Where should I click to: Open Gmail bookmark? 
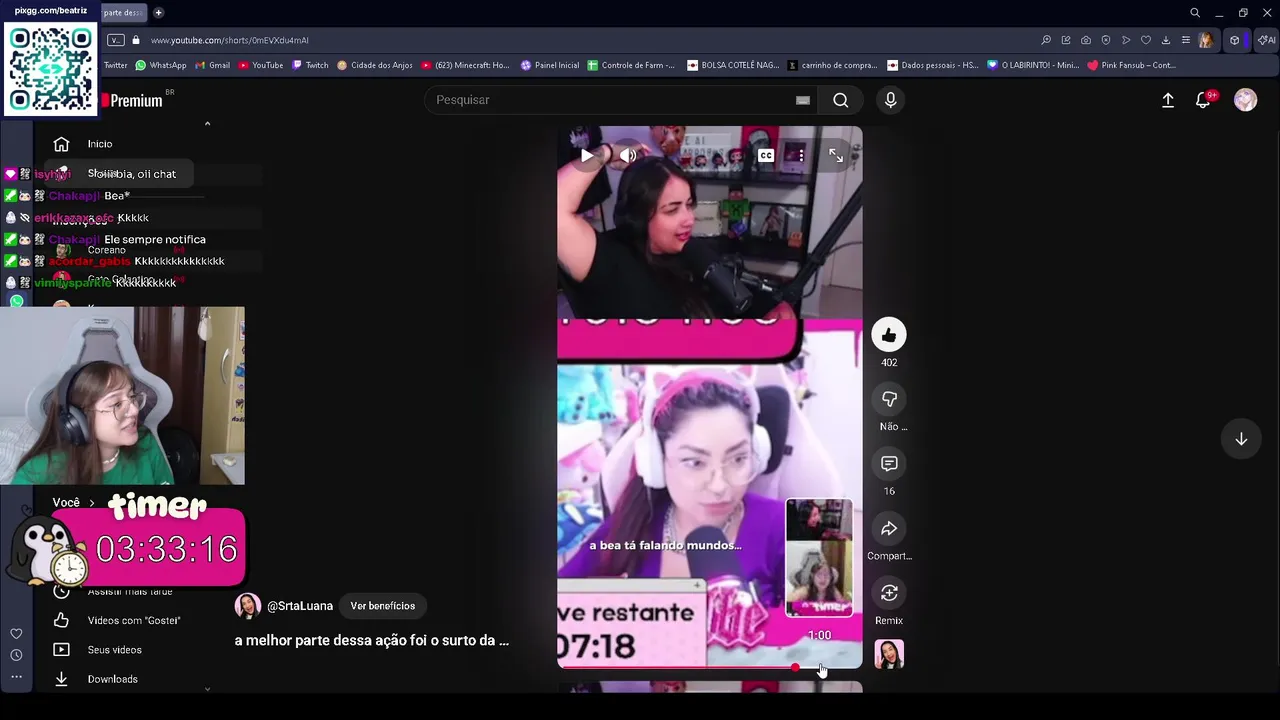213,65
